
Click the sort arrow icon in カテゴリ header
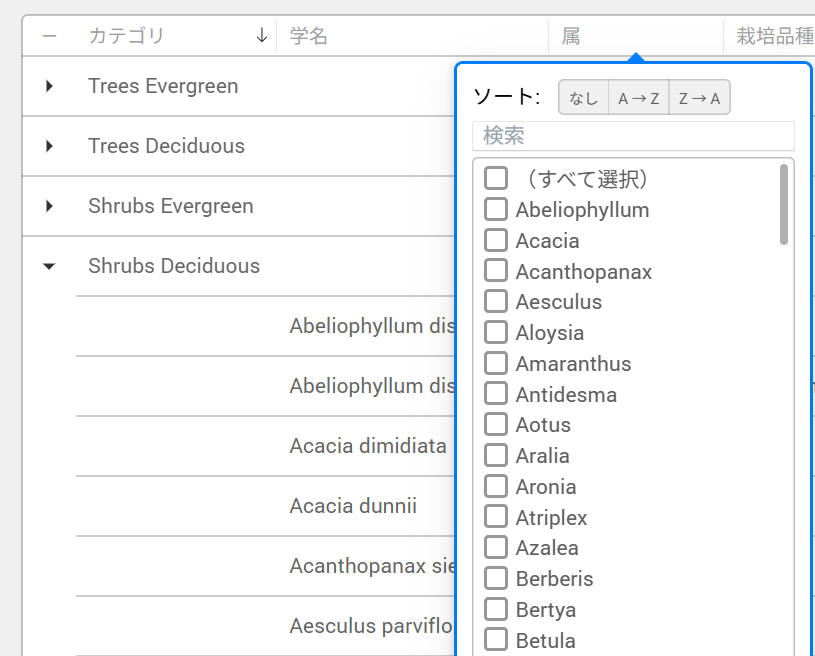[x=262, y=36]
